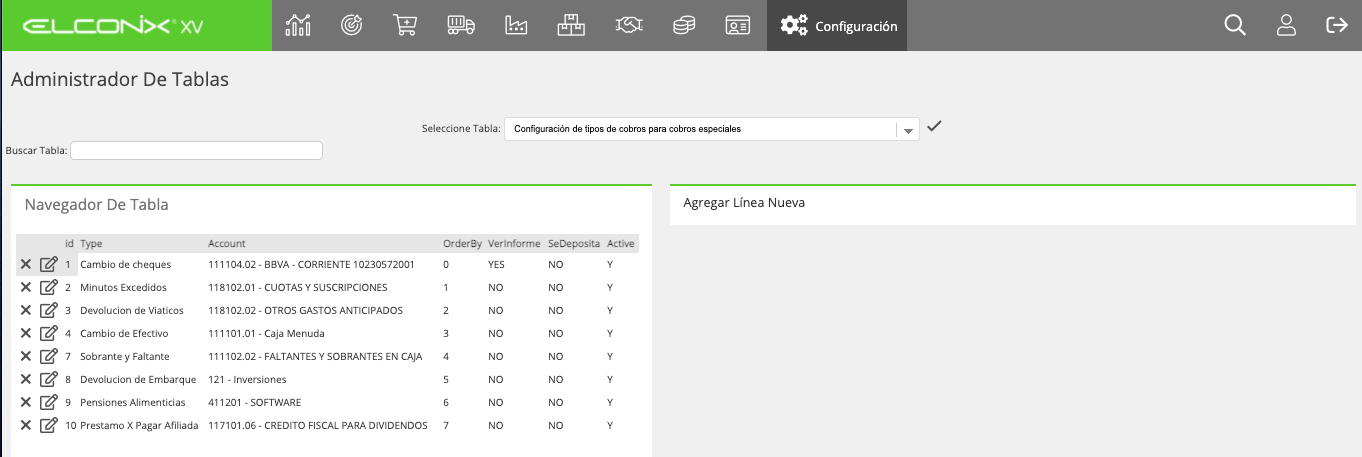Edit the Cambio de cheques row
The width and height of the screenshot is (1362, 457).
48,264
